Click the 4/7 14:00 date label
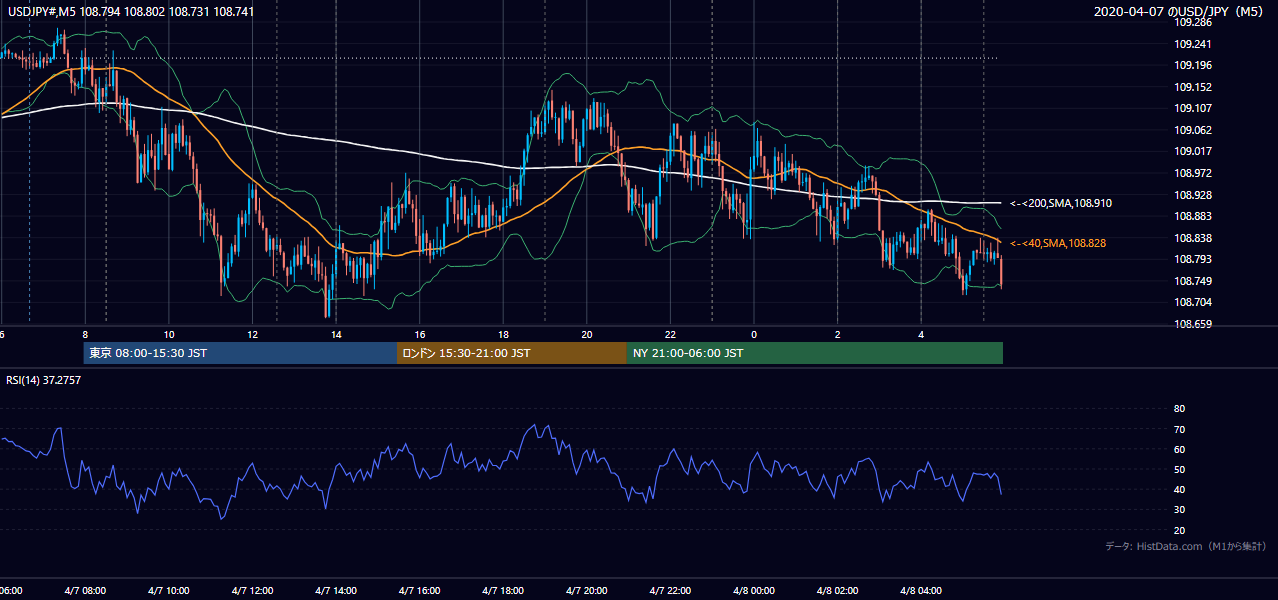The width and height of the screenshot is (1278, 600). [336, 591]
